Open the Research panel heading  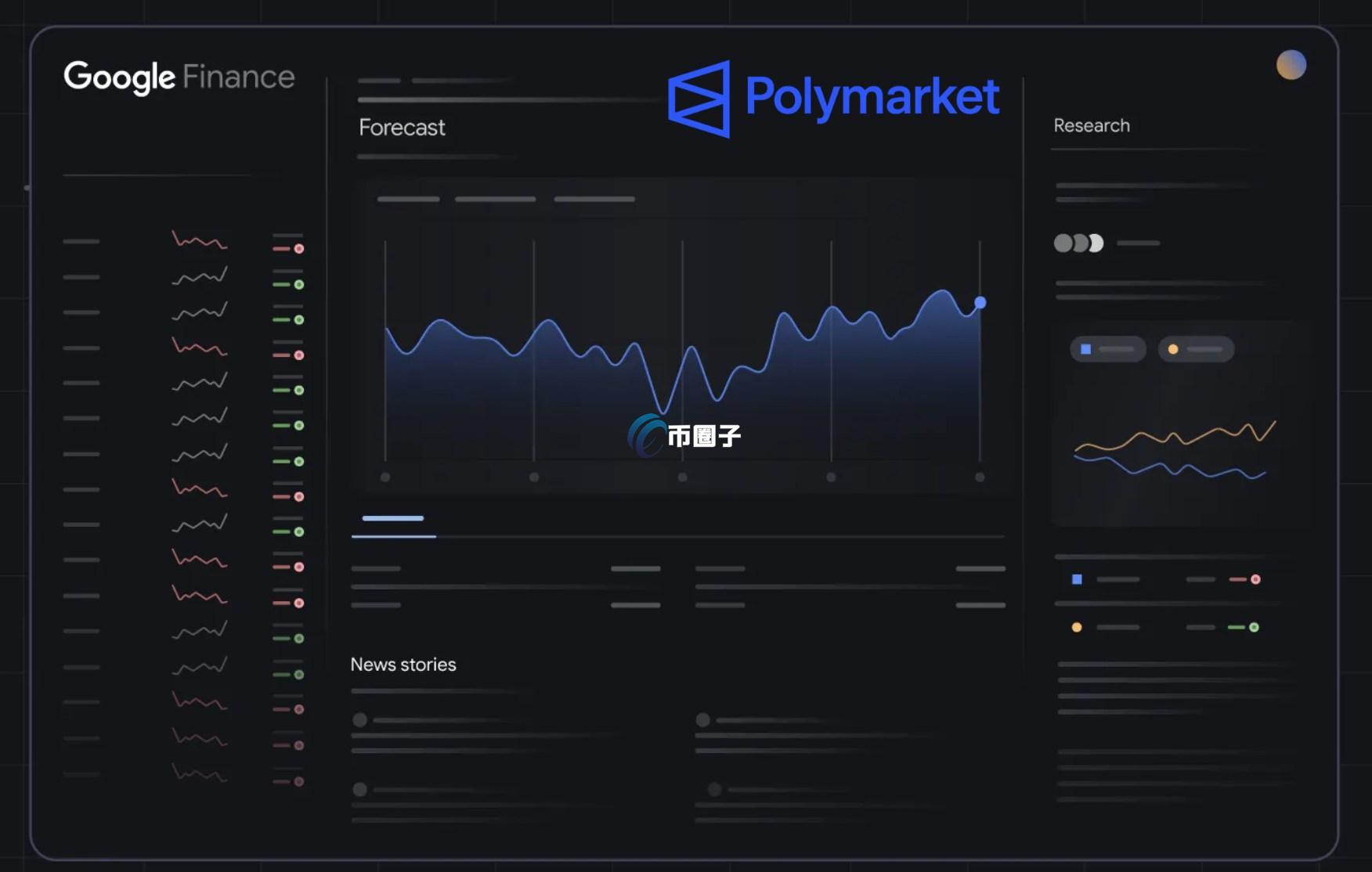1092,125
